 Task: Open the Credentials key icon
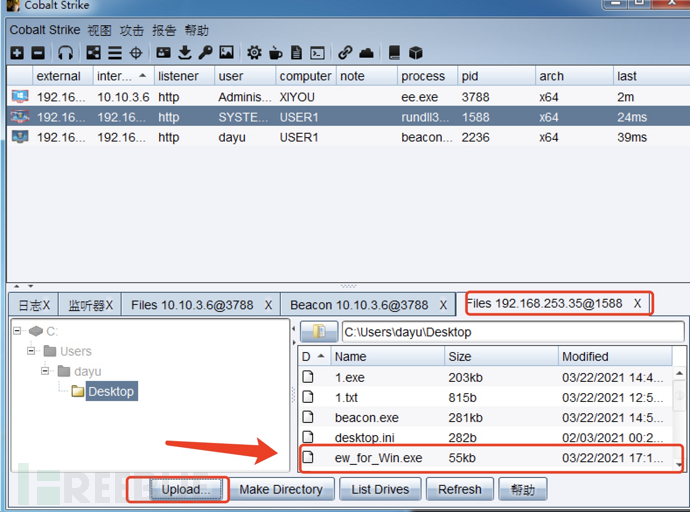[205, 53]
